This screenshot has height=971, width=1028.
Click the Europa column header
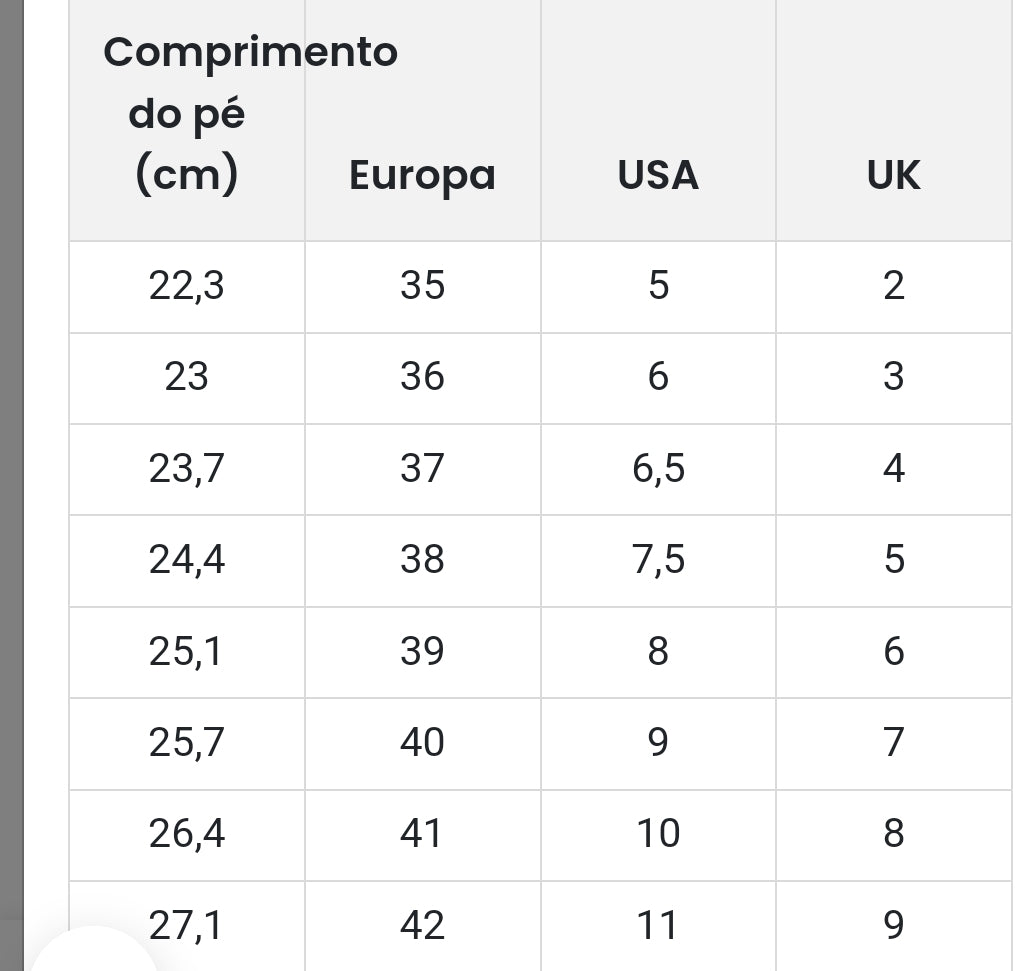422,175
